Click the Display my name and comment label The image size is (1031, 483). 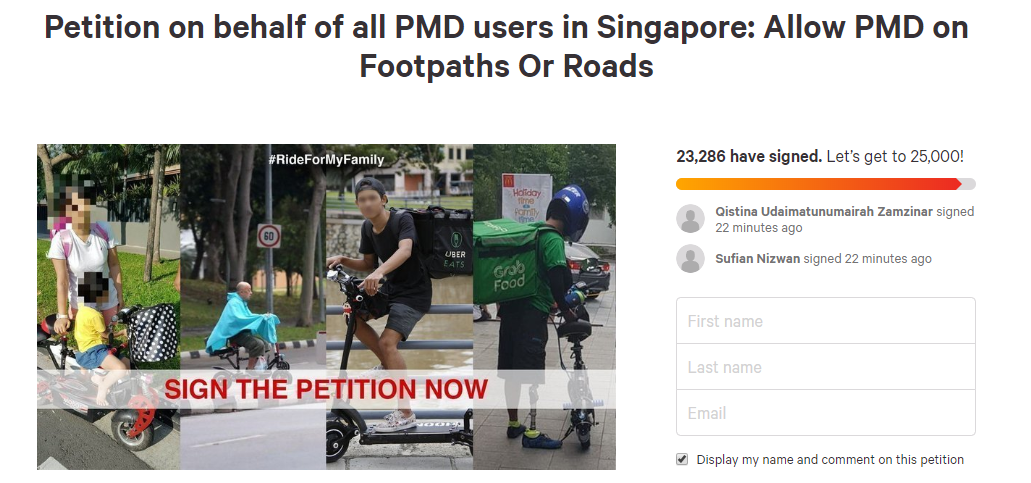click(830, 459)
